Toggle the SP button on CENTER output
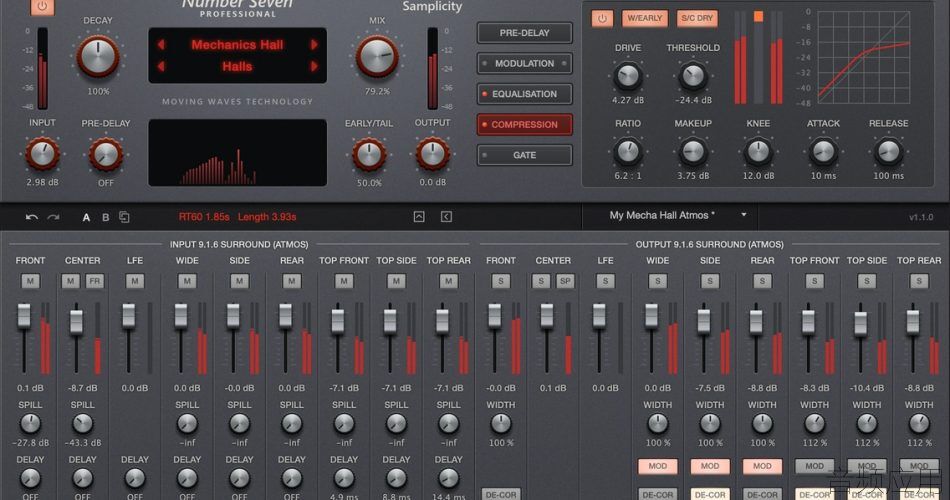 coord(565,281)
